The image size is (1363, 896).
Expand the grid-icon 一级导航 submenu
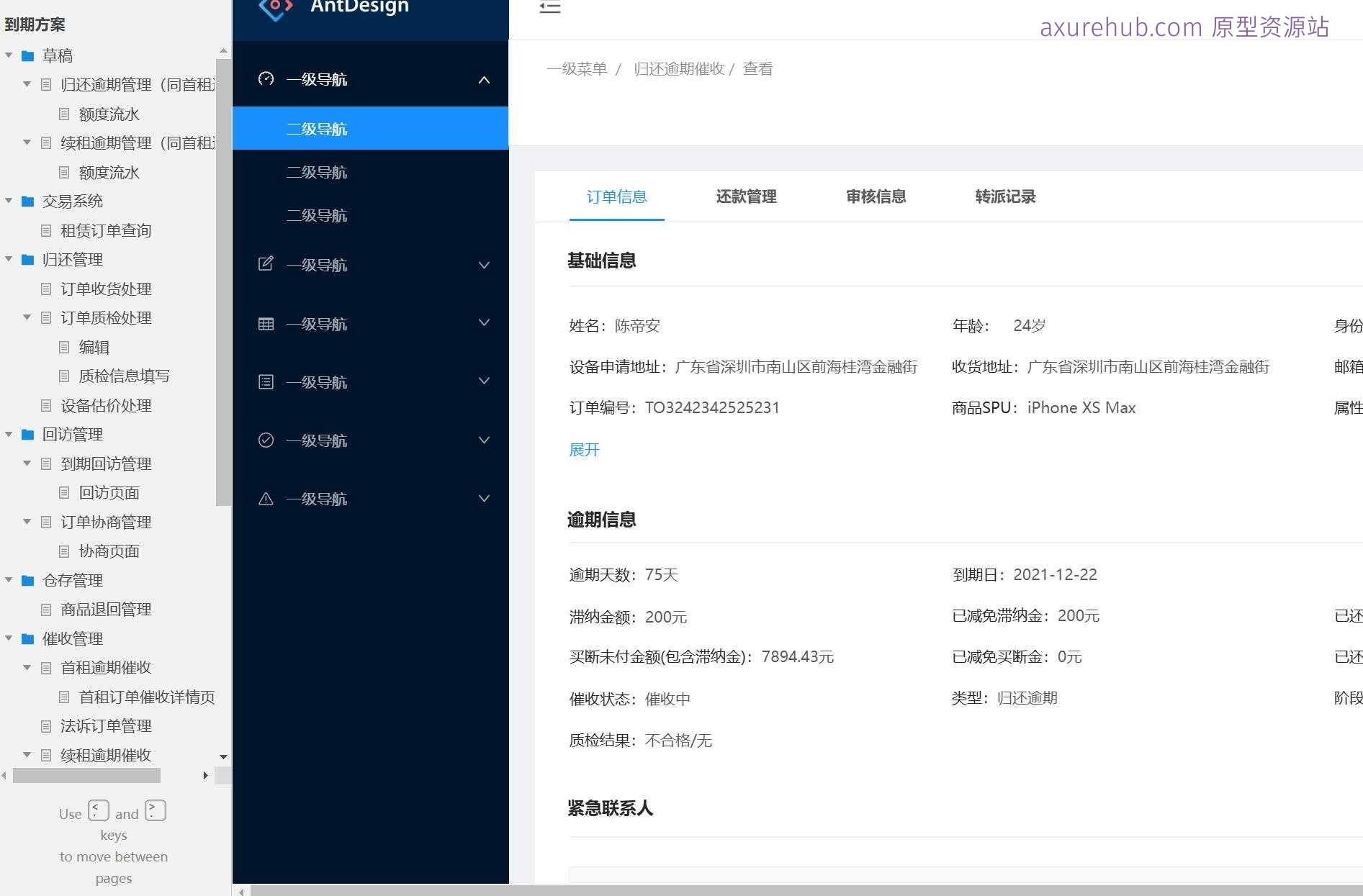(x=483, y=323)
